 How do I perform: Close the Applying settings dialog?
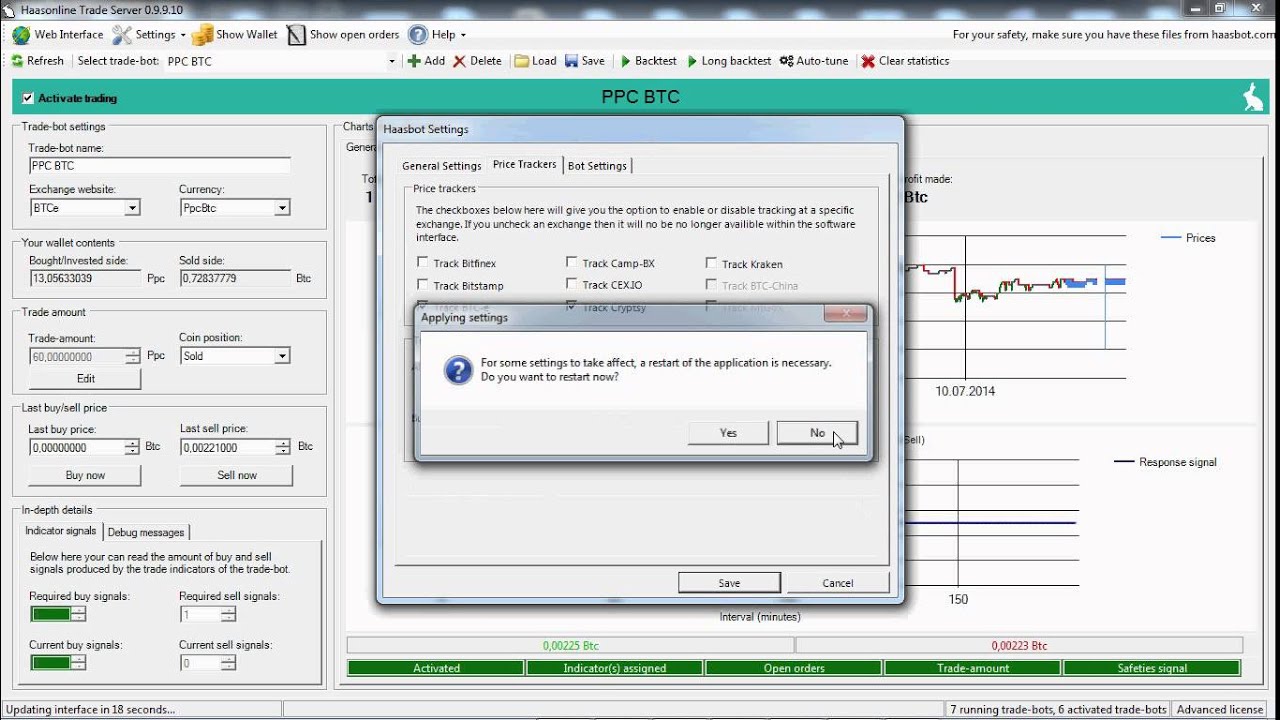pyautogui.click(x=845, y=315)
